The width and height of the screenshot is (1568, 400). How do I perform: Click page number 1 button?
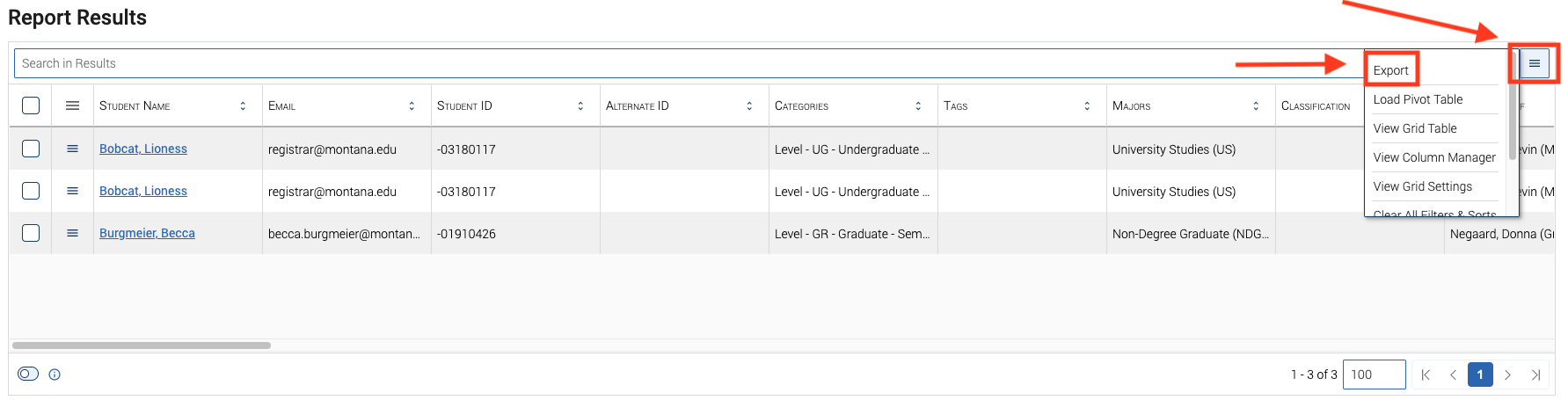1480,375
